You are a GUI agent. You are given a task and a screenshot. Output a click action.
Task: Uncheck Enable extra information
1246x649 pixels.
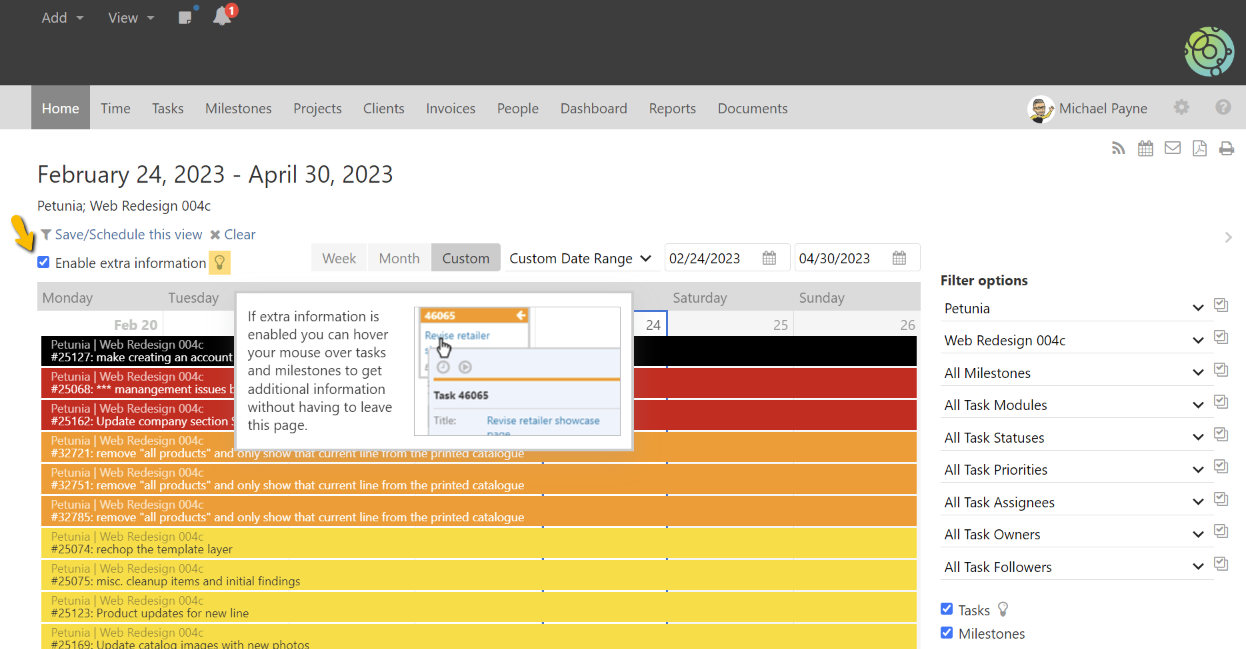tap(44, 263)
